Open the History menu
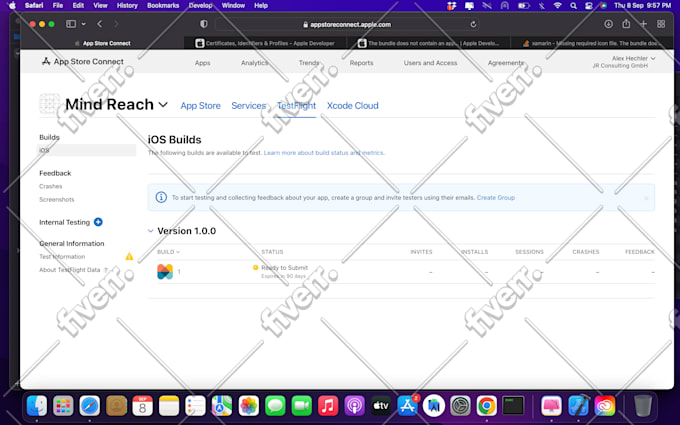The width and height of the screenshot is (680, 425). (x=127, y=6)
